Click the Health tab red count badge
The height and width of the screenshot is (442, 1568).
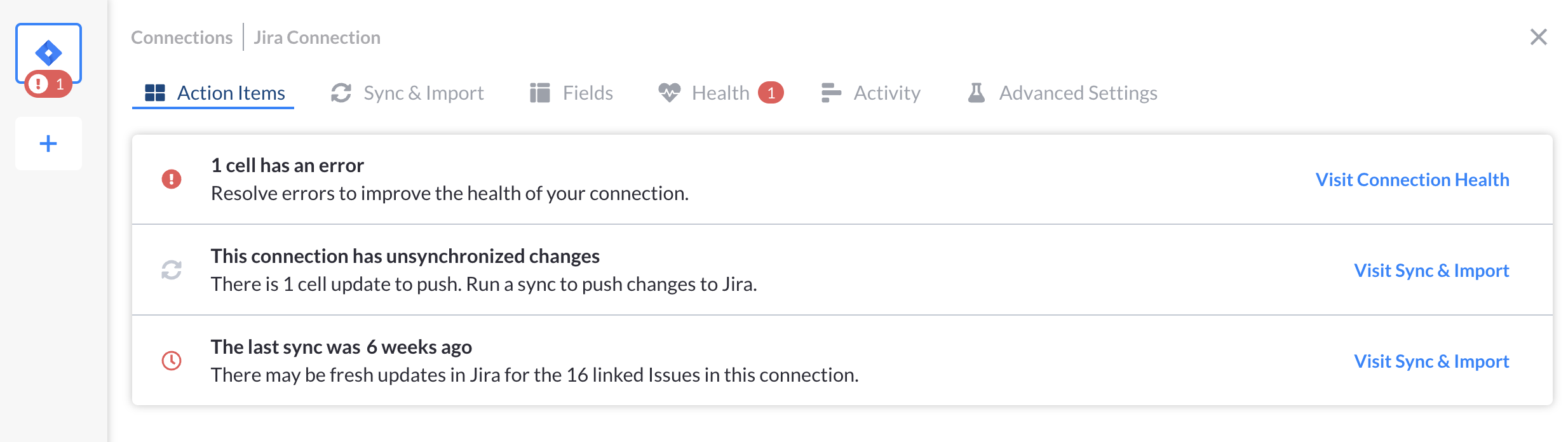771,93
